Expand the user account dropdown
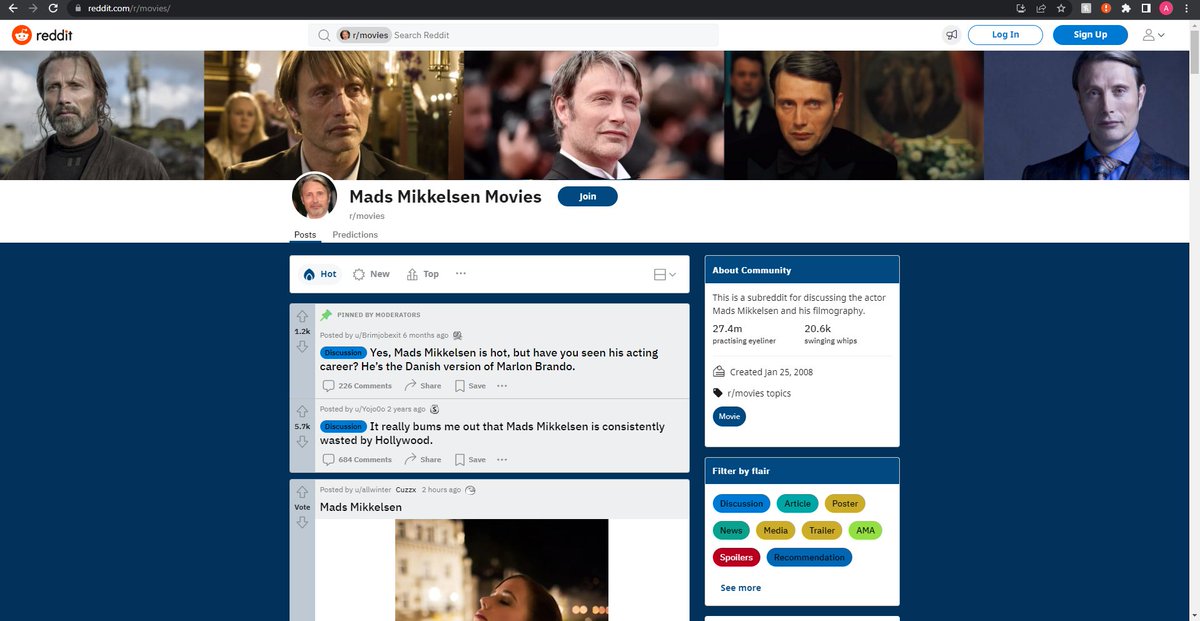 click(x=1154, y=35)
